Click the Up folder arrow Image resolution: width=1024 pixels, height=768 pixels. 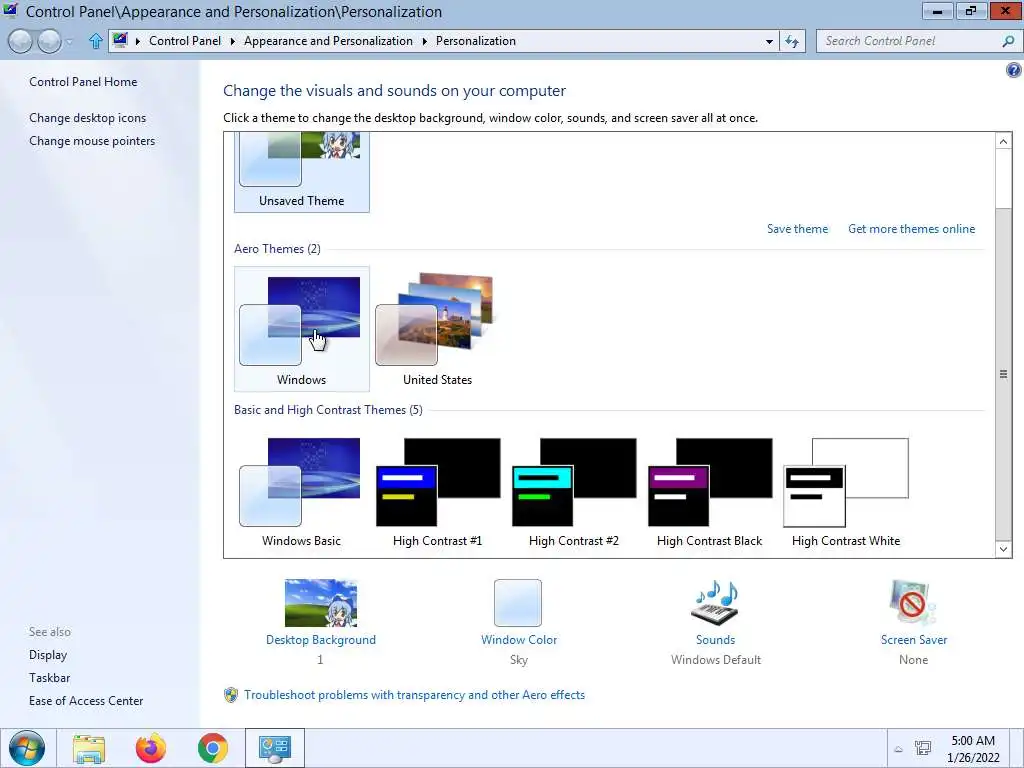(x=95, y=41)
